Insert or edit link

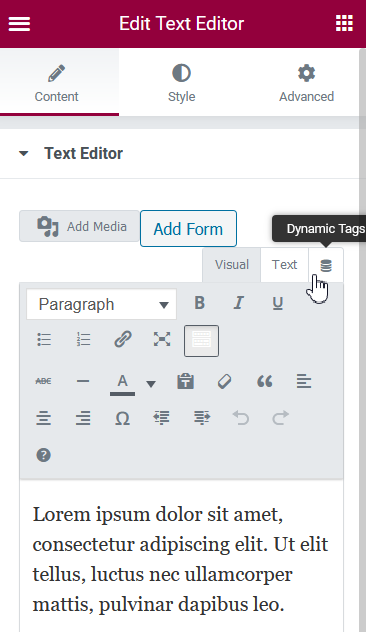click(123, 340)
